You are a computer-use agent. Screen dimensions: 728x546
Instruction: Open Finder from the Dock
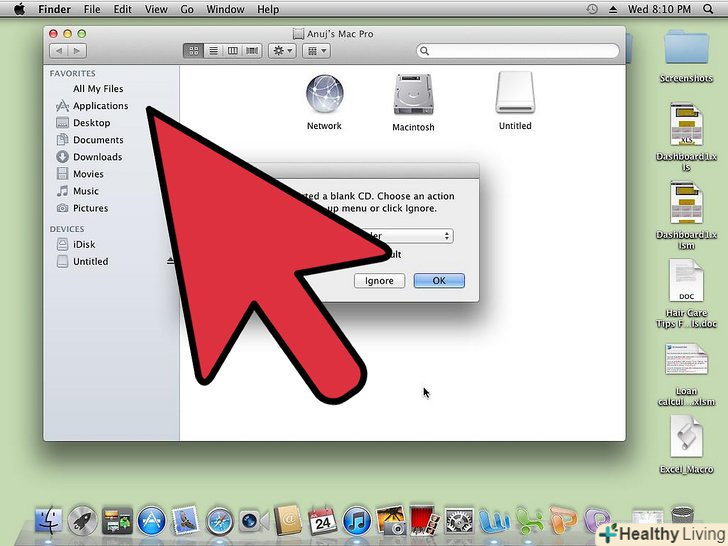click(x=48, y=520)
